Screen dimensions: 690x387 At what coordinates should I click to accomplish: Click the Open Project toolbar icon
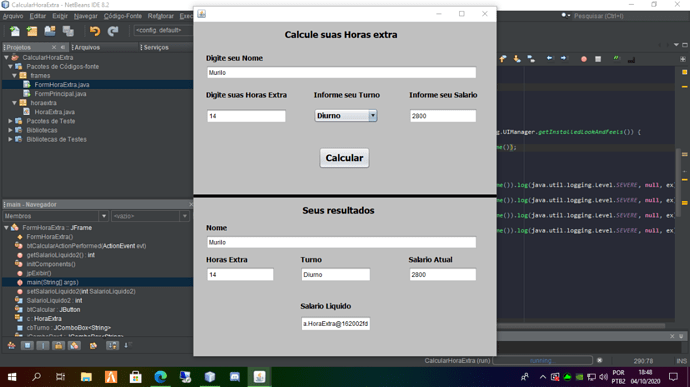point(50,31)
